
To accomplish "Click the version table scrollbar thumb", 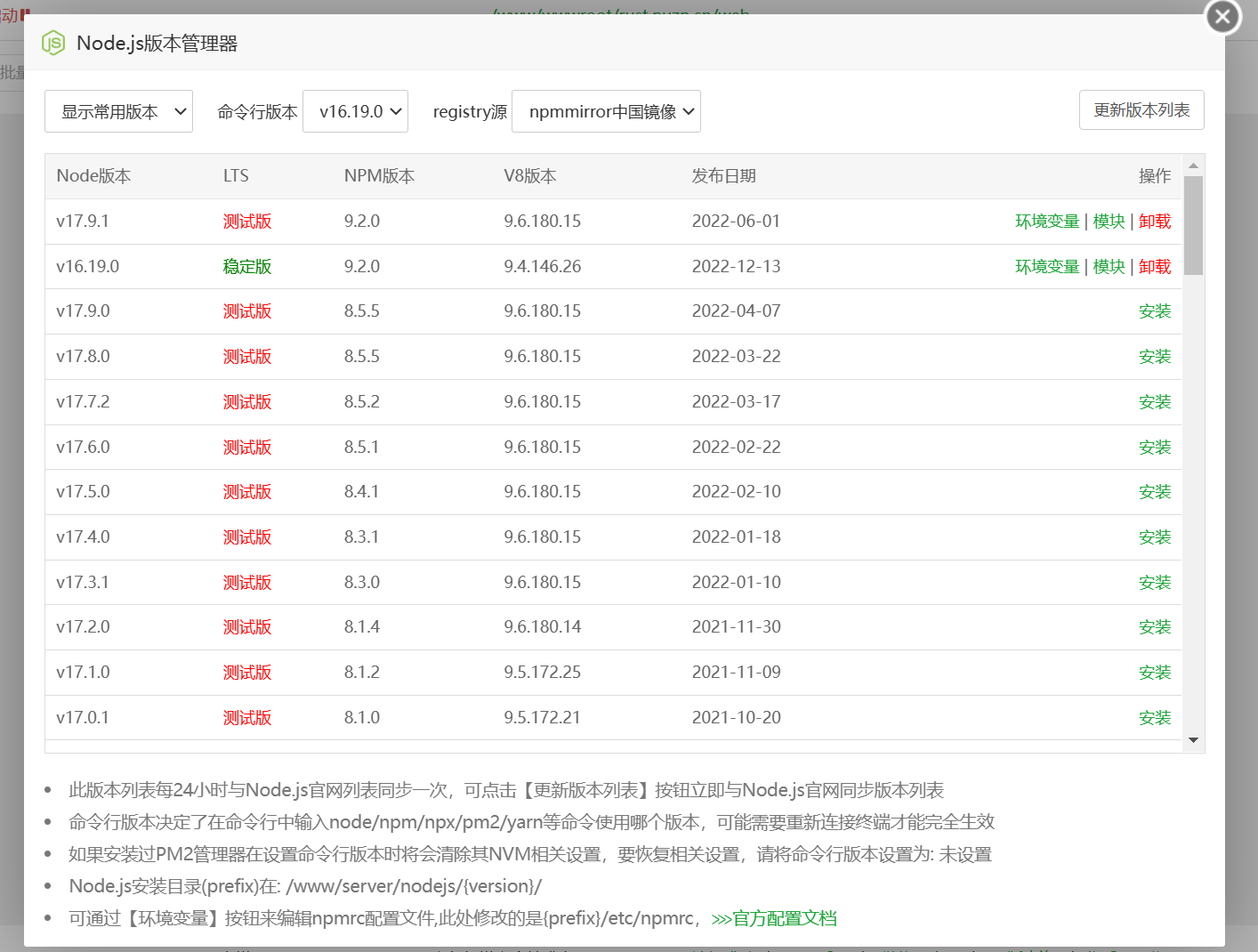I will (1193, 225).
